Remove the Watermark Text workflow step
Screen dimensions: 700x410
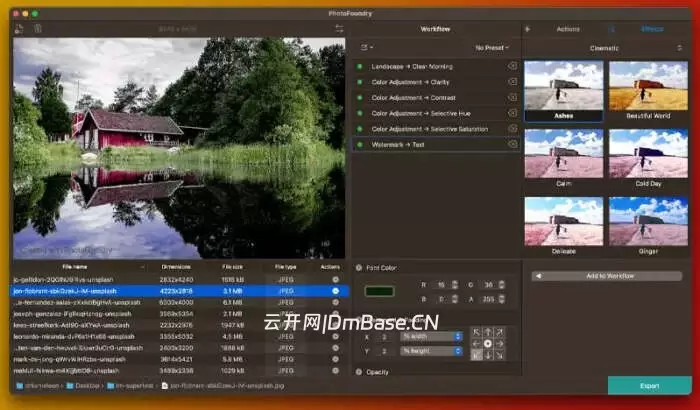[x=512, y=144]
